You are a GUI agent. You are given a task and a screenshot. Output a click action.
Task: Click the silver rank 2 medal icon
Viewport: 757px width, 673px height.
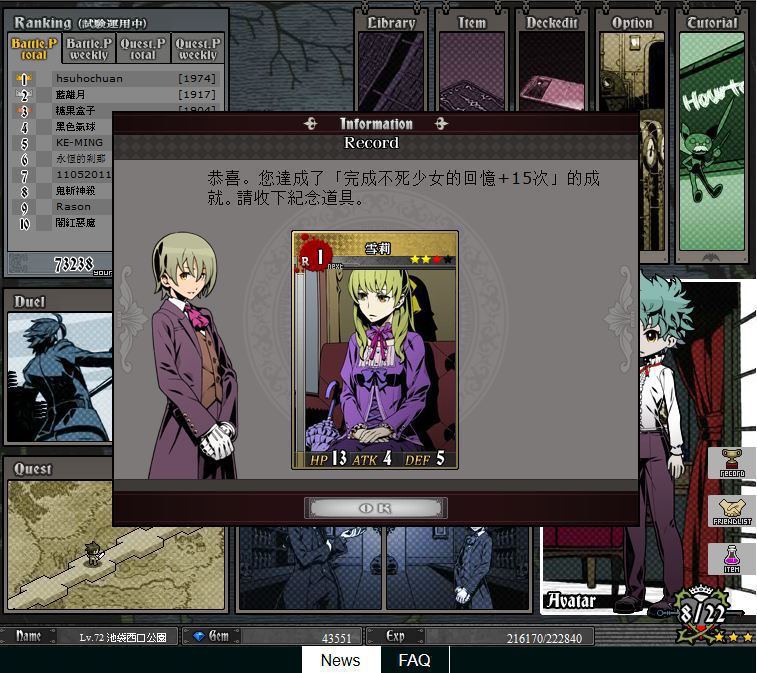tap(24, 95)
